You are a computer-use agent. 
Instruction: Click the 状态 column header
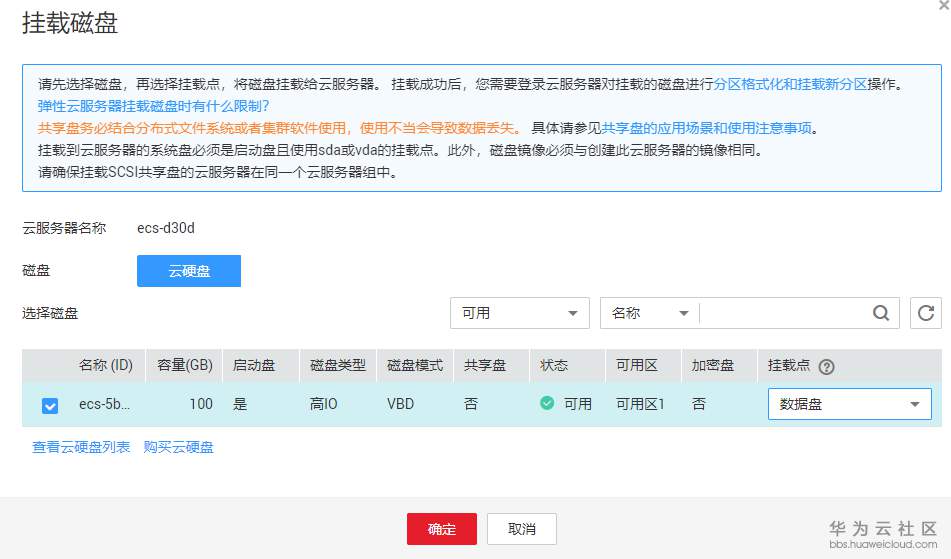pyautogui.click(x=554, y=365)
